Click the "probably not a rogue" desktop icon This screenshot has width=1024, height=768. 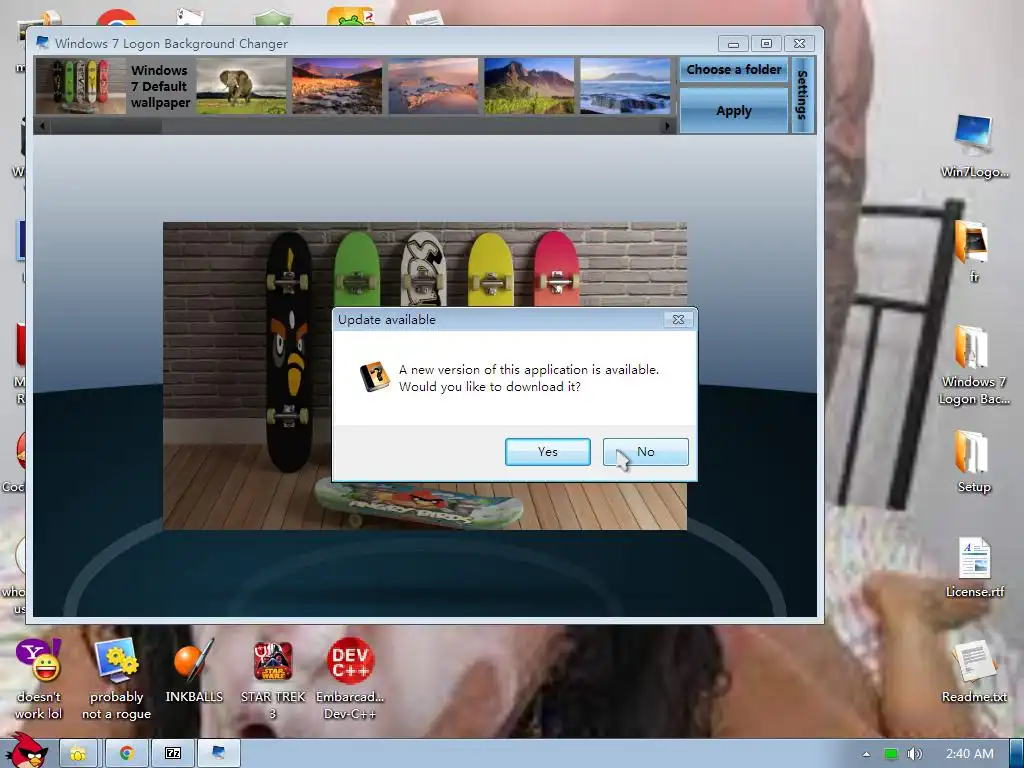click(x=116, y=679)
